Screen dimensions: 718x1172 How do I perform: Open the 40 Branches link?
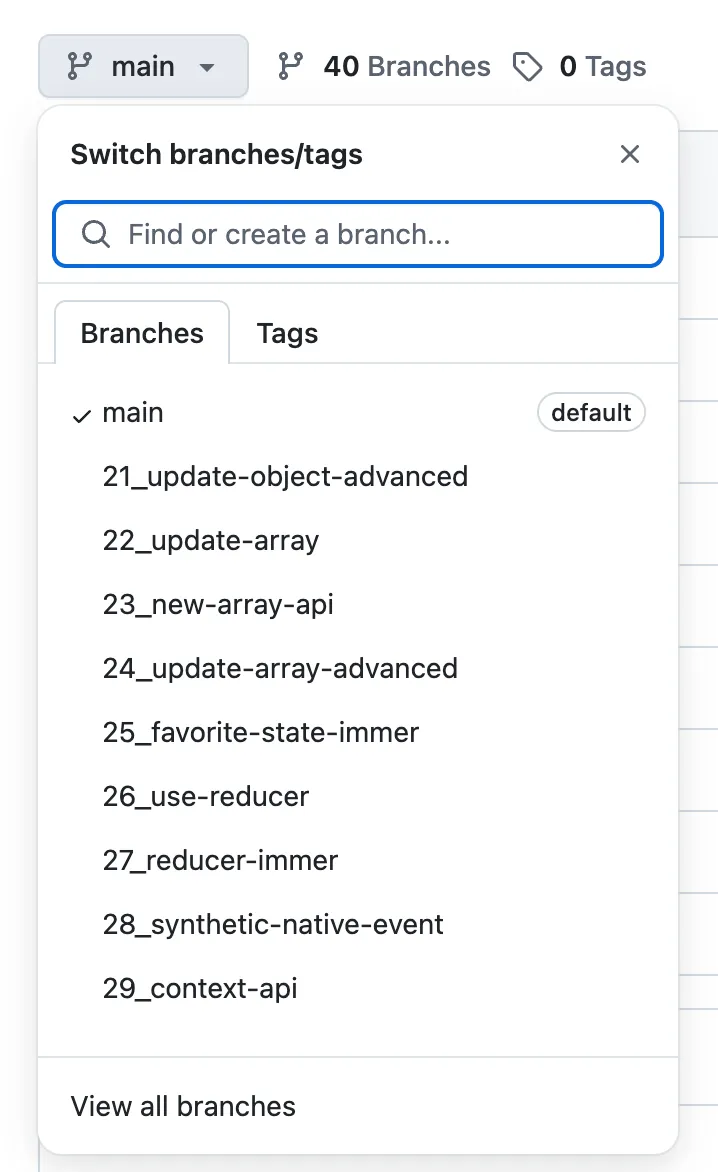tap(406, 67)
